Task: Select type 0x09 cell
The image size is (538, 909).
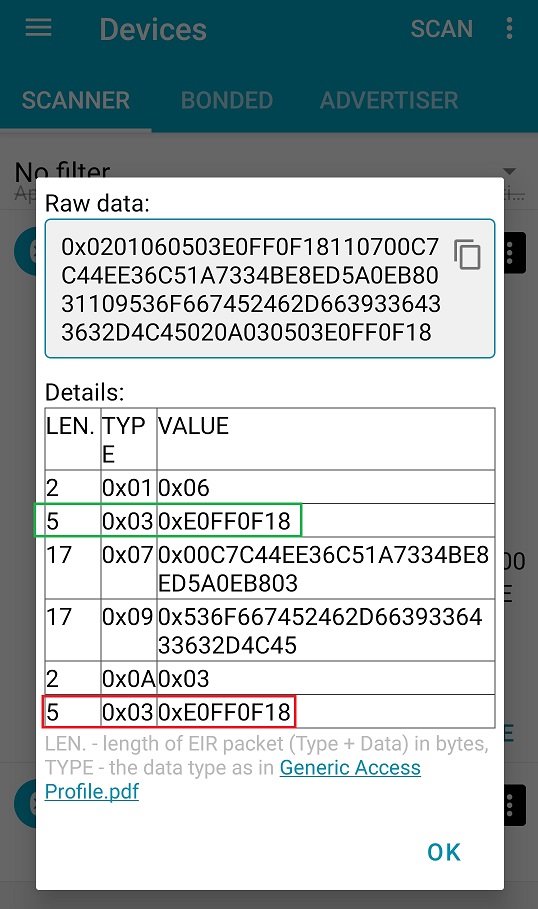Action: (x=128, y=630)
